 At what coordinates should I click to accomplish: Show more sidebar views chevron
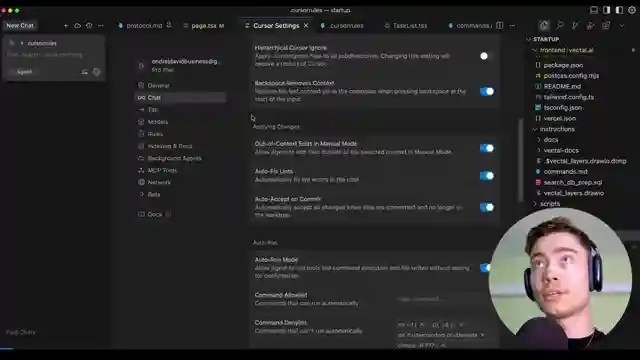click(622, 25)
